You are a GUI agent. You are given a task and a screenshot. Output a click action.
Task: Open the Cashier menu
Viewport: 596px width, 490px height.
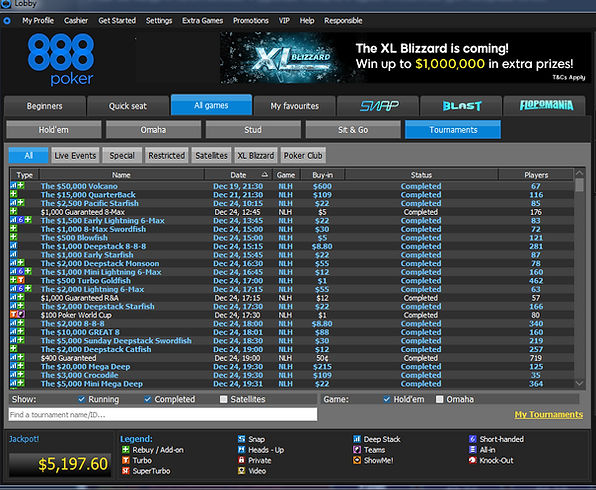(x=76, y=21)
